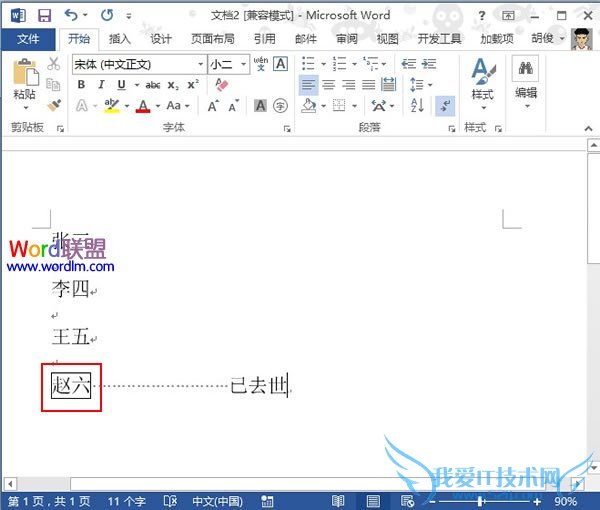This screenshot has width=600, height=510.
Task: Click macro recording icon in status bar
Action: click(267, 501)
